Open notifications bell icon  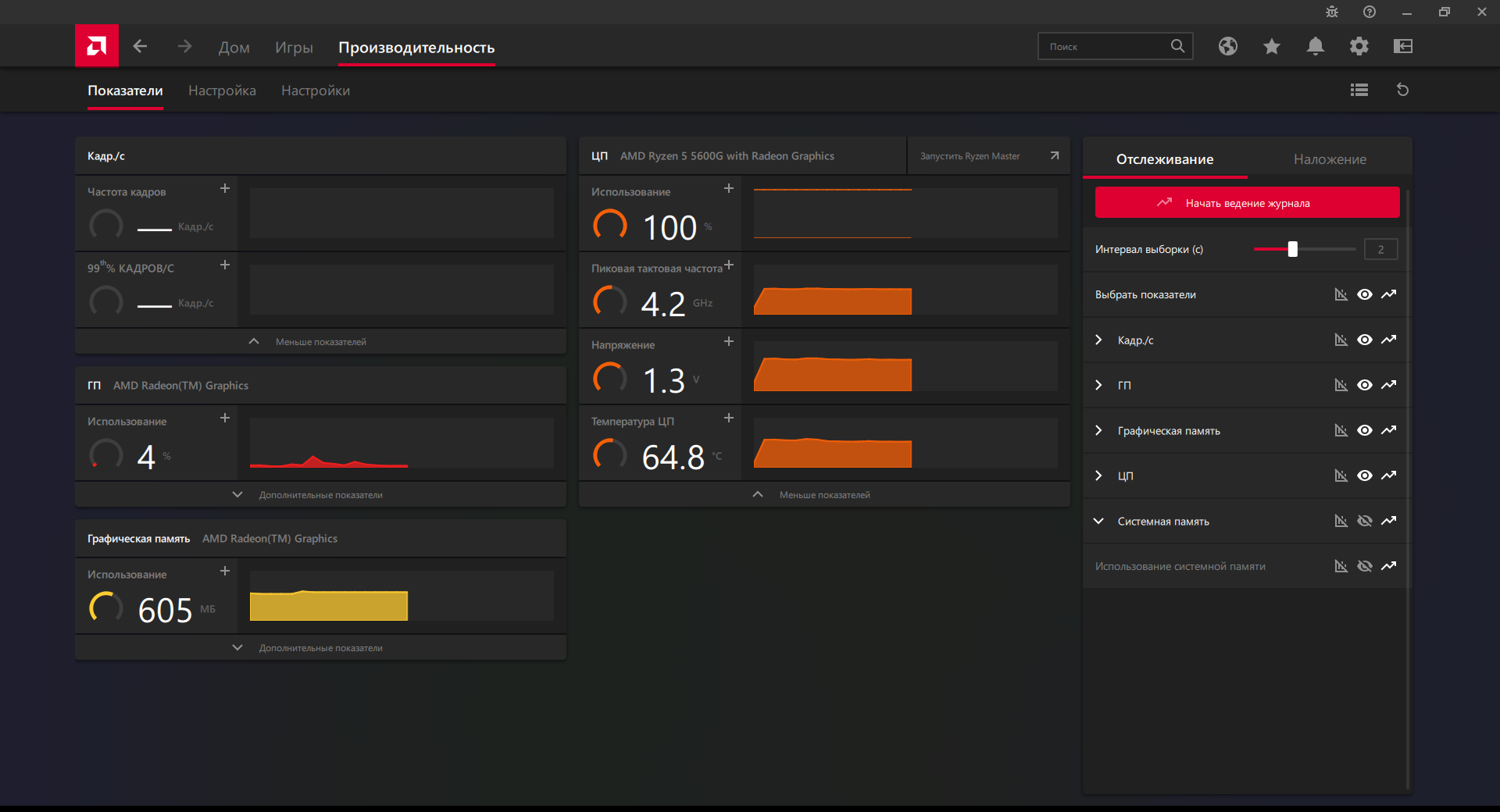tap(1316, 47)
